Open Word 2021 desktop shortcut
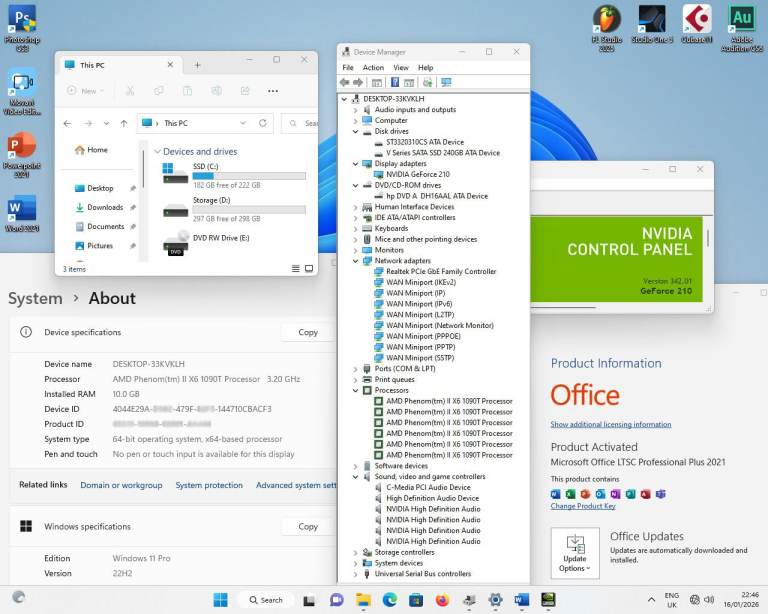Image resolution: width=768 pixels, height=614 pixels. coord(22,212)
